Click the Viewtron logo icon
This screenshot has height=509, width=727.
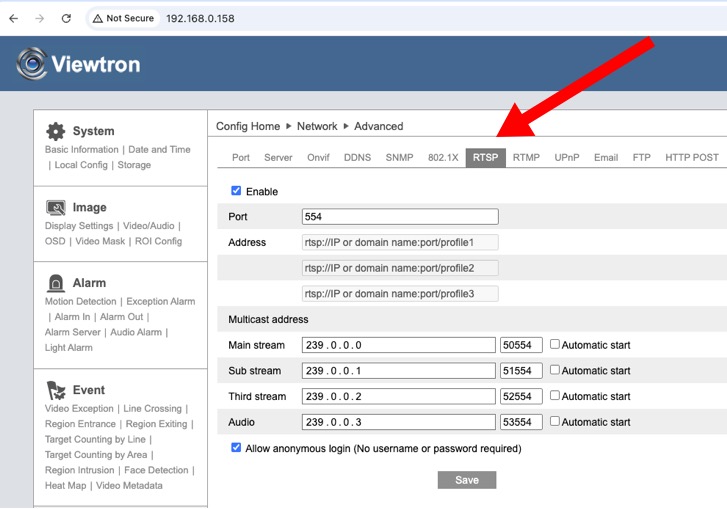[32, 64]
